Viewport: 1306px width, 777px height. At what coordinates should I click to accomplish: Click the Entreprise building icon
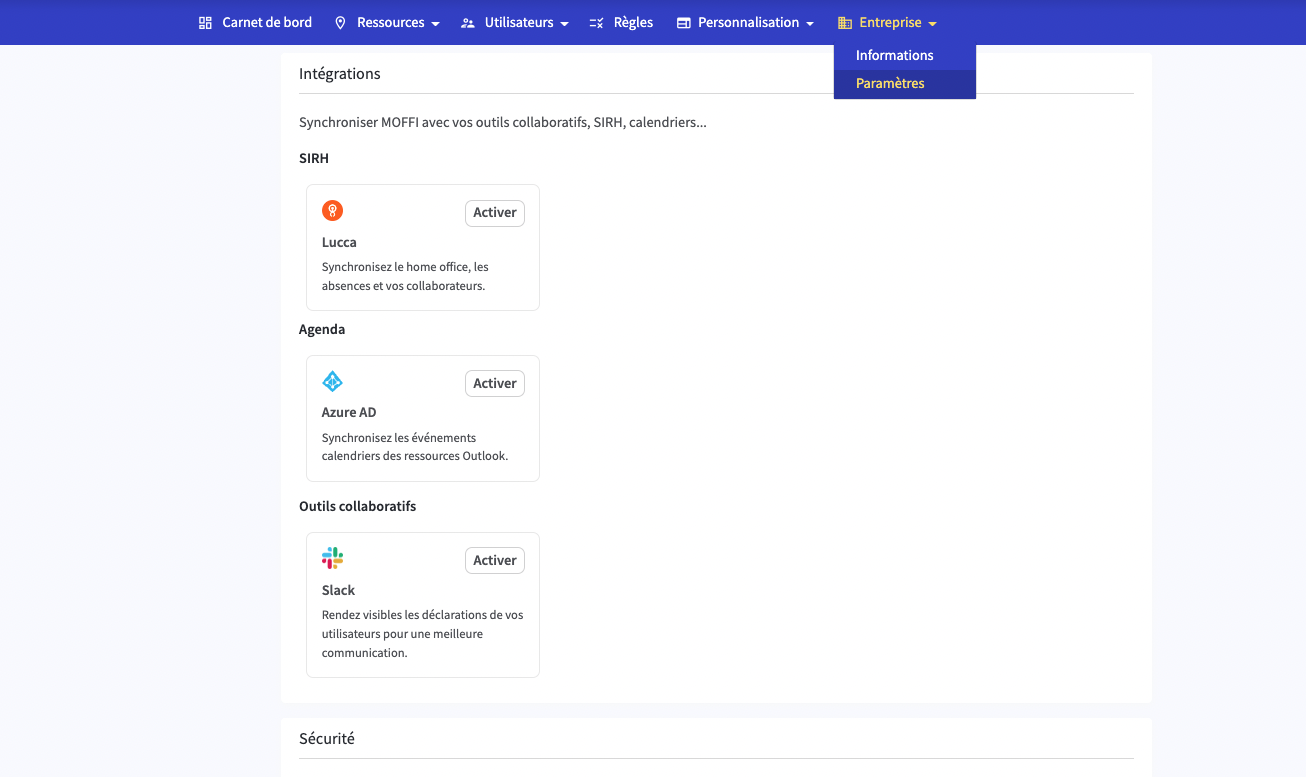point(845,23)
